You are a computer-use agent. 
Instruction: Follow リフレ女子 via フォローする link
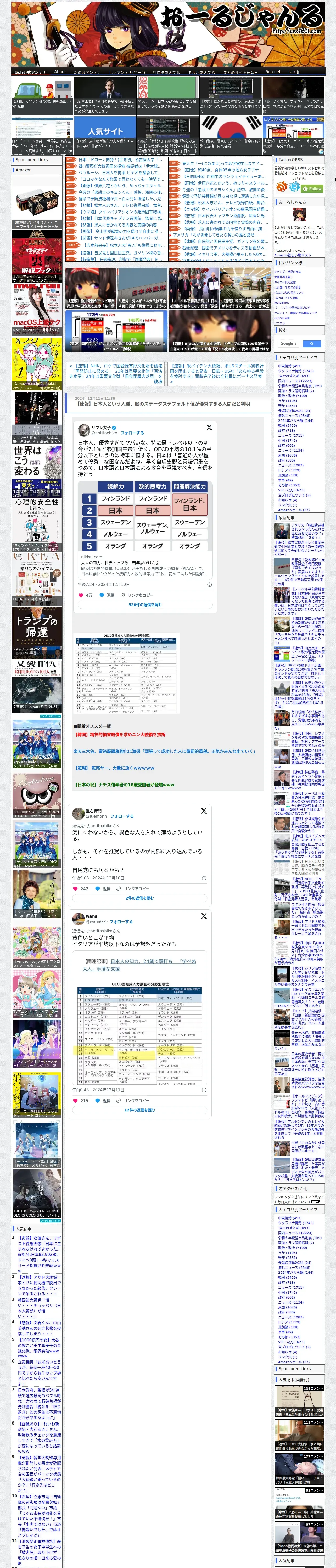tap(132, 433)
